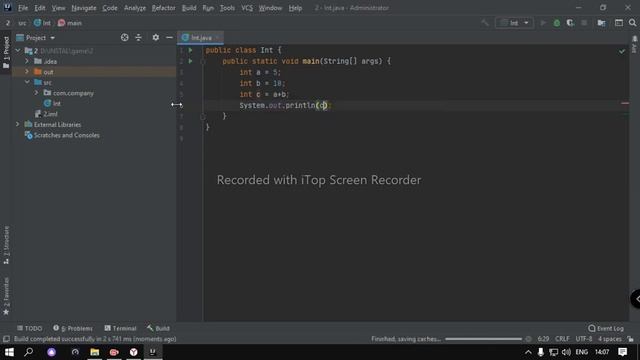640x360 pixels.
Task: Hide the Project panel with minus icon
Action: pos(169,38)
